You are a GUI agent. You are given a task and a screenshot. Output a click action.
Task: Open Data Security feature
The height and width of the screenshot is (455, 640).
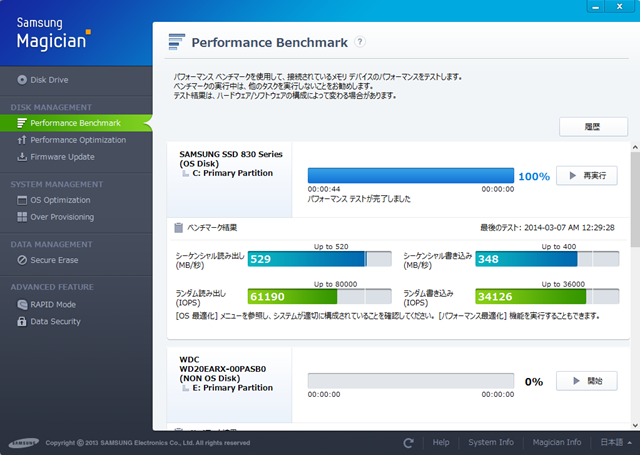point(49,322)
